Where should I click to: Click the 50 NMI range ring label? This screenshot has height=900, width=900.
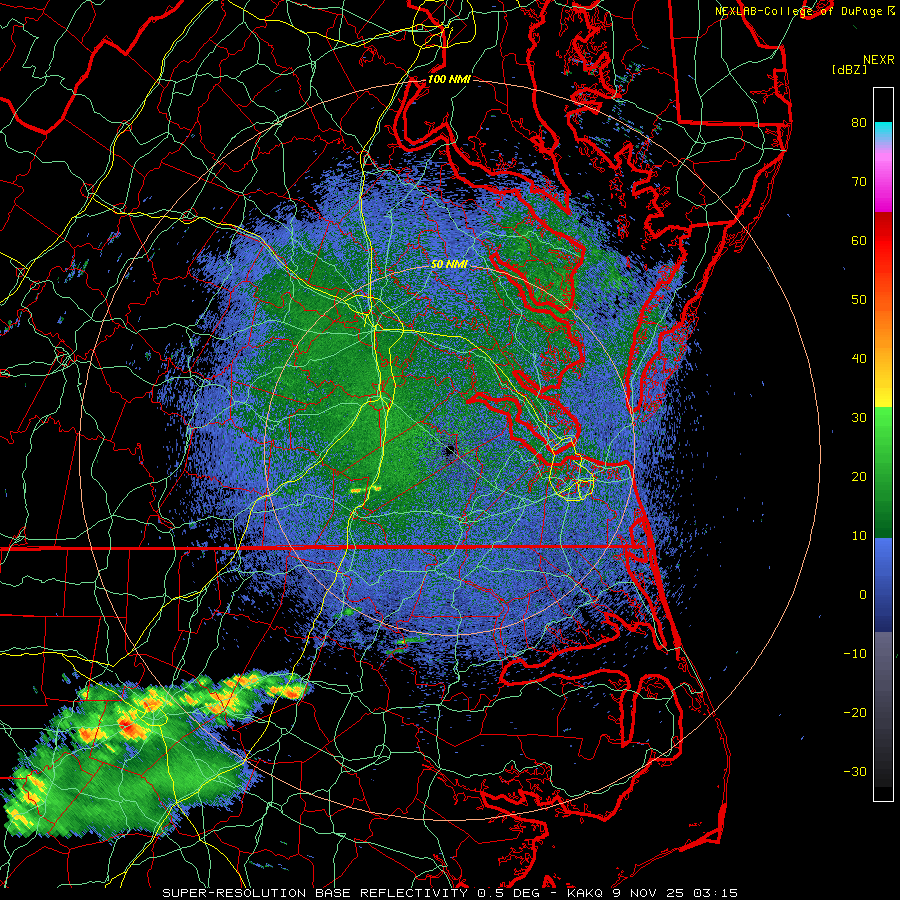449,264
